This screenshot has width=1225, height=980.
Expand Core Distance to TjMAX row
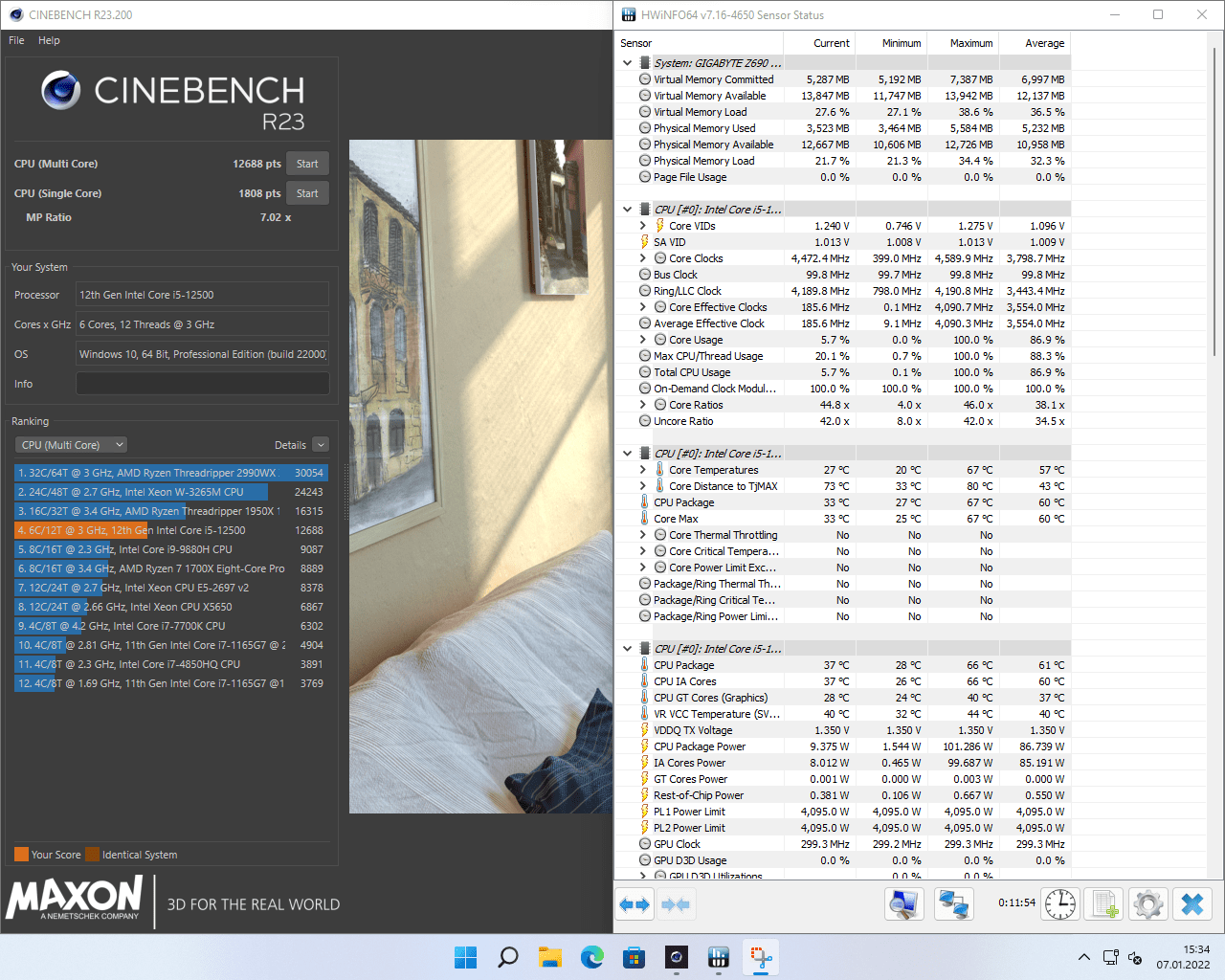(x=643, y=486)
